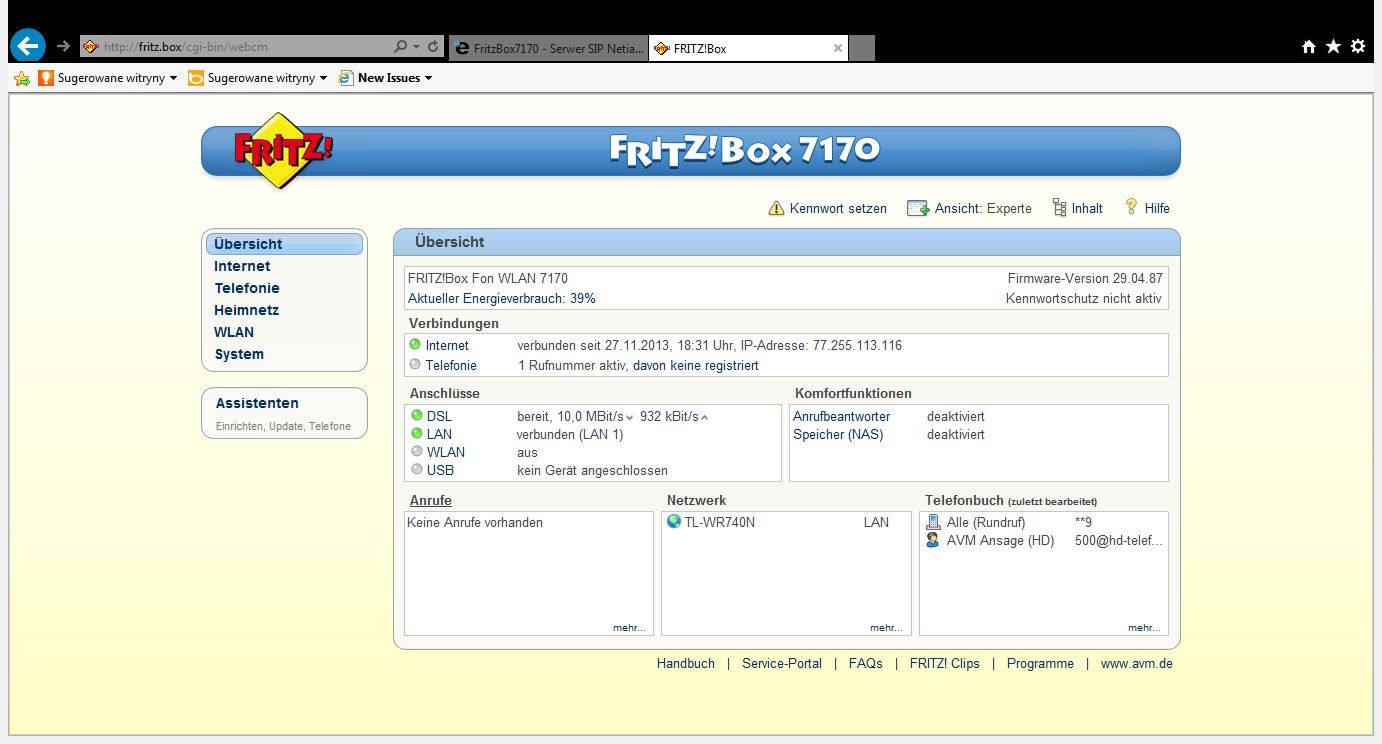Switch to FritzBox7170 - Serwer SIP tab
Viewport: 1382px width, 744px height.
point(549,47)
